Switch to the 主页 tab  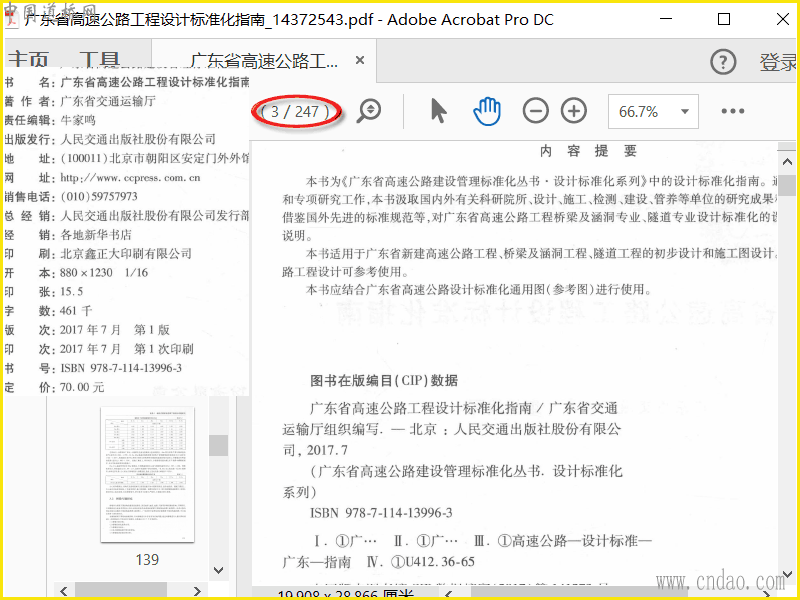pyautogui.click(x=28, y=60)
